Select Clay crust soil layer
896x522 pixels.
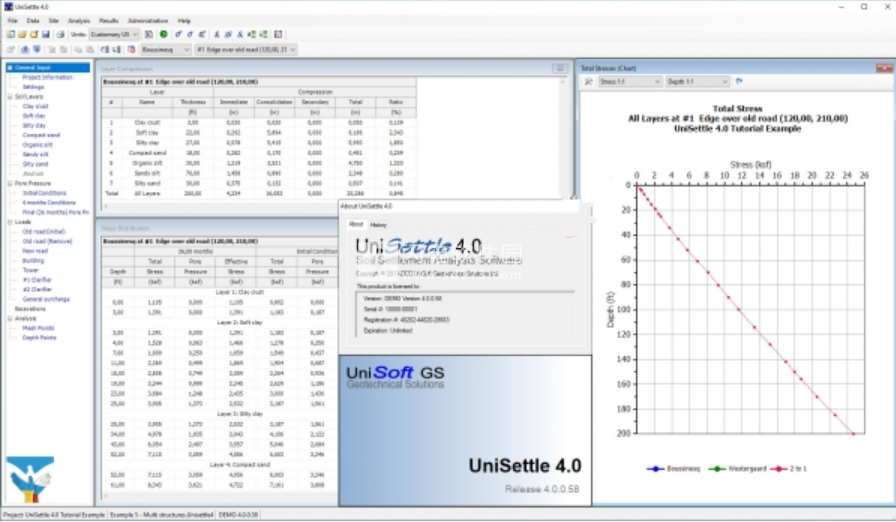pyautogui.click(x=35, y=106)
